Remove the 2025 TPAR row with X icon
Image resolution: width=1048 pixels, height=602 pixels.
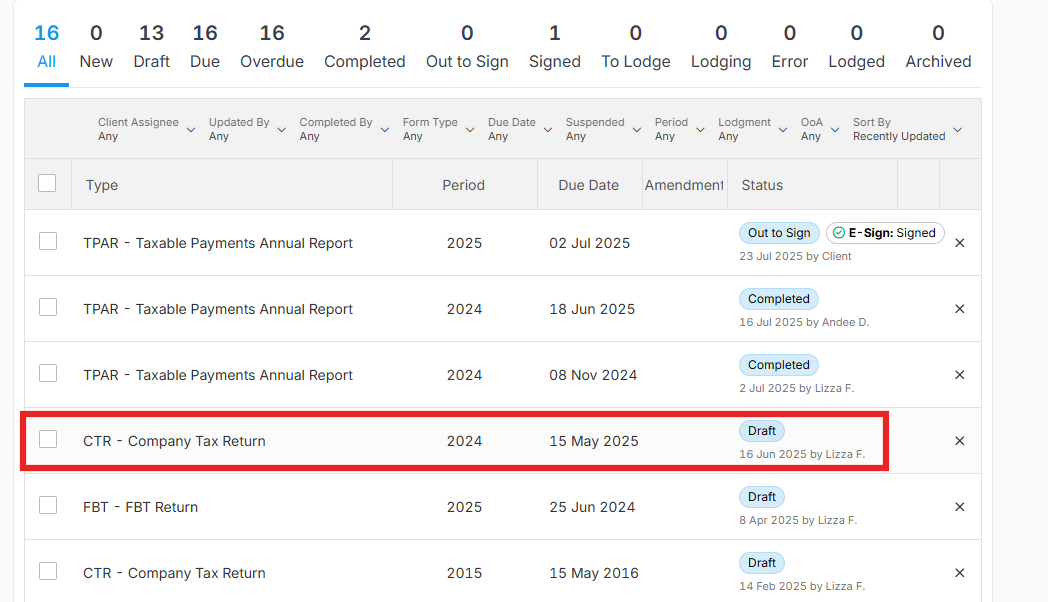pos(960,243)
